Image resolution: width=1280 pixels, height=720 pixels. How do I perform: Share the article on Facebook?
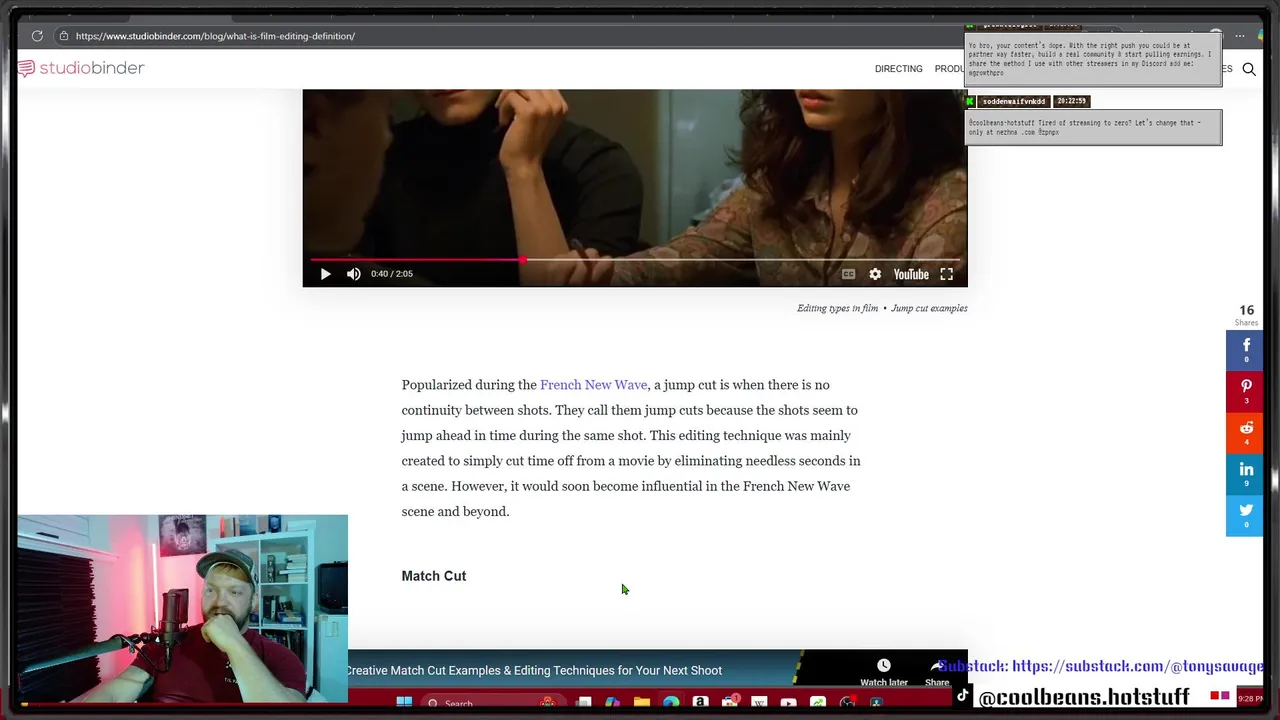coord(1245,350)
